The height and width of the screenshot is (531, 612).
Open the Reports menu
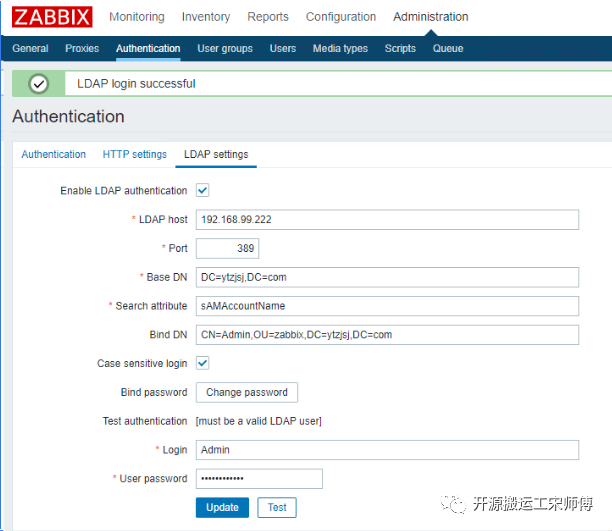tap(268, 17)
